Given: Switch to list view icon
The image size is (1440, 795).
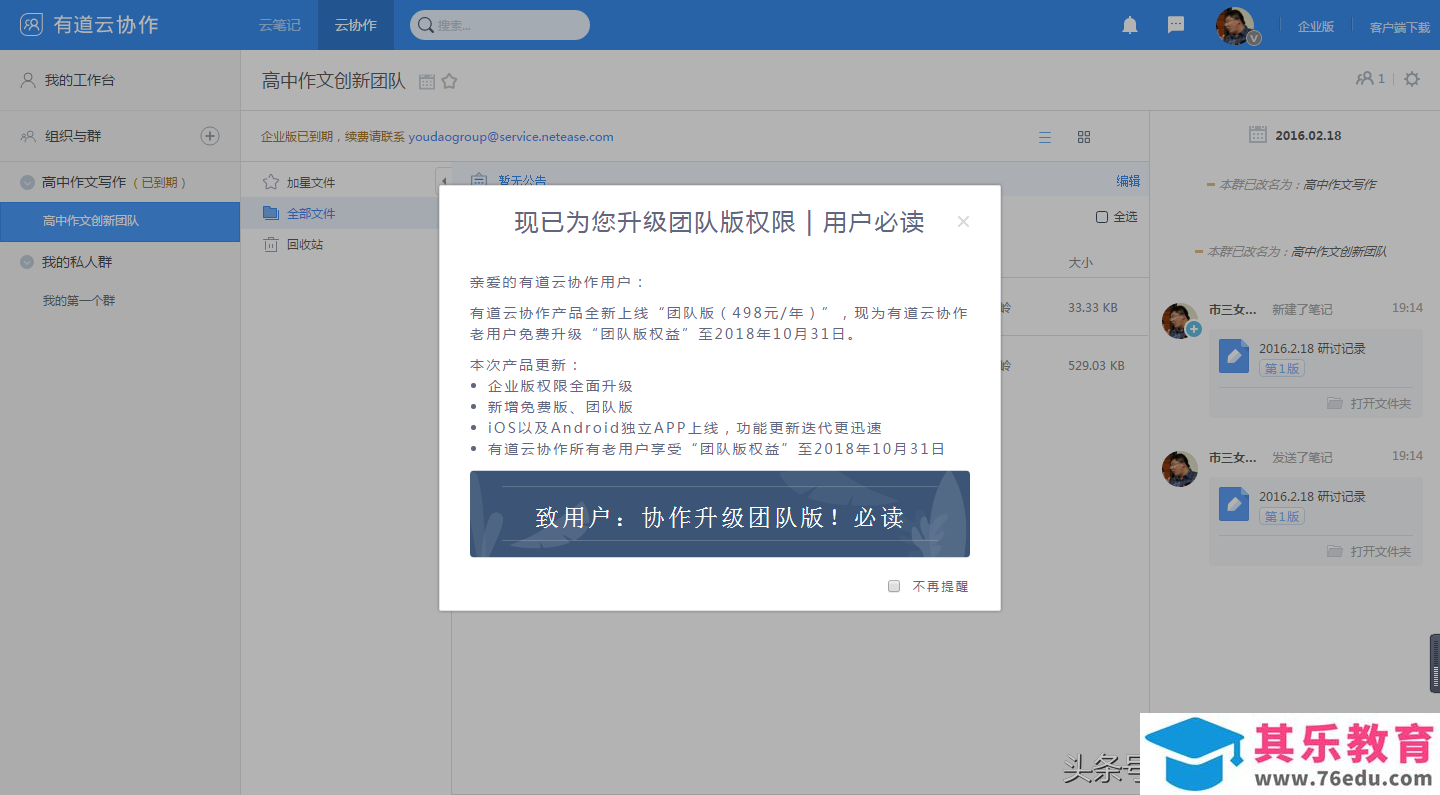Looking at the screenshot, I should (1045, 137).
